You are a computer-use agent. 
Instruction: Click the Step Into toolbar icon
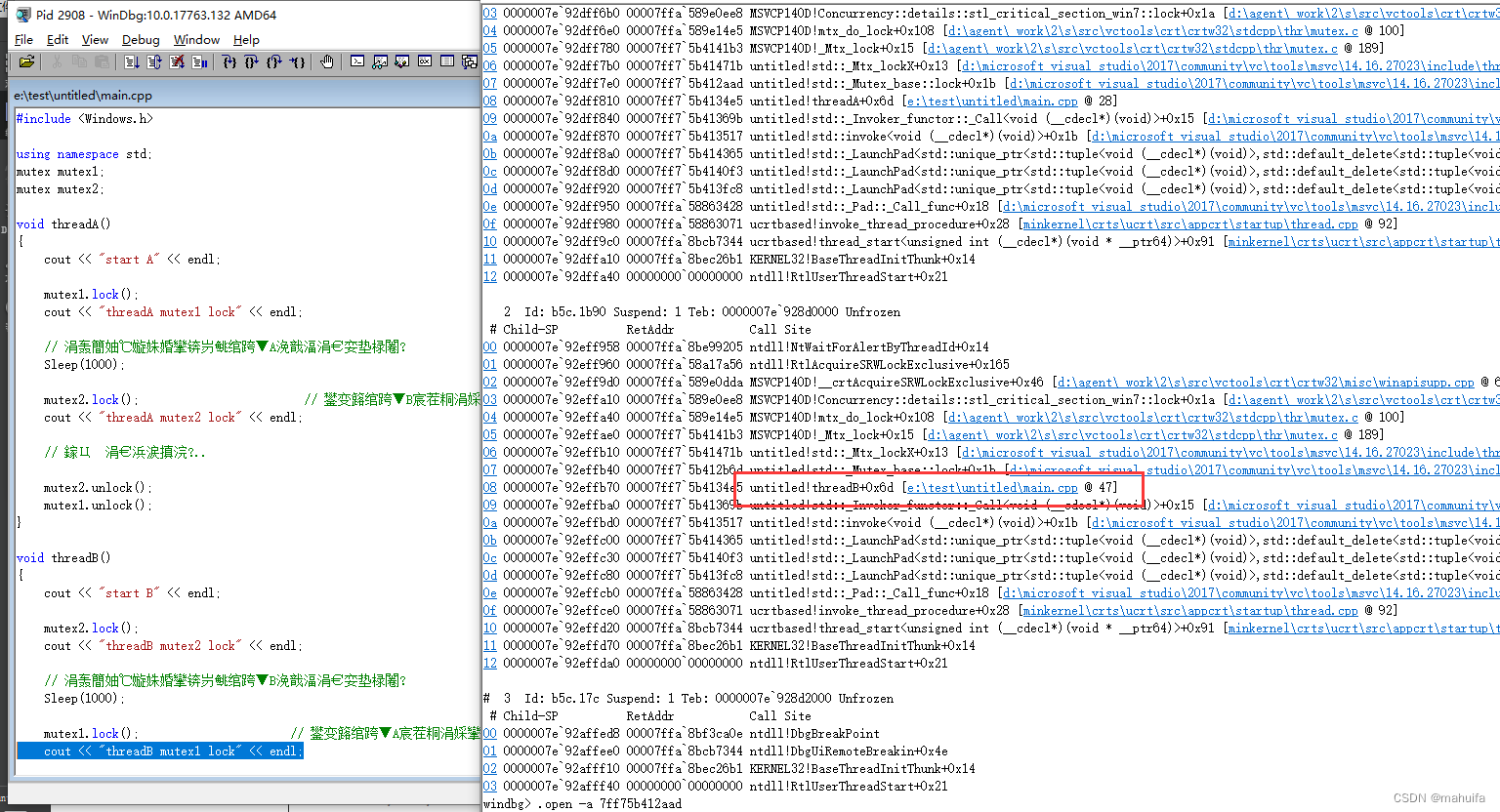pos(229,61)
